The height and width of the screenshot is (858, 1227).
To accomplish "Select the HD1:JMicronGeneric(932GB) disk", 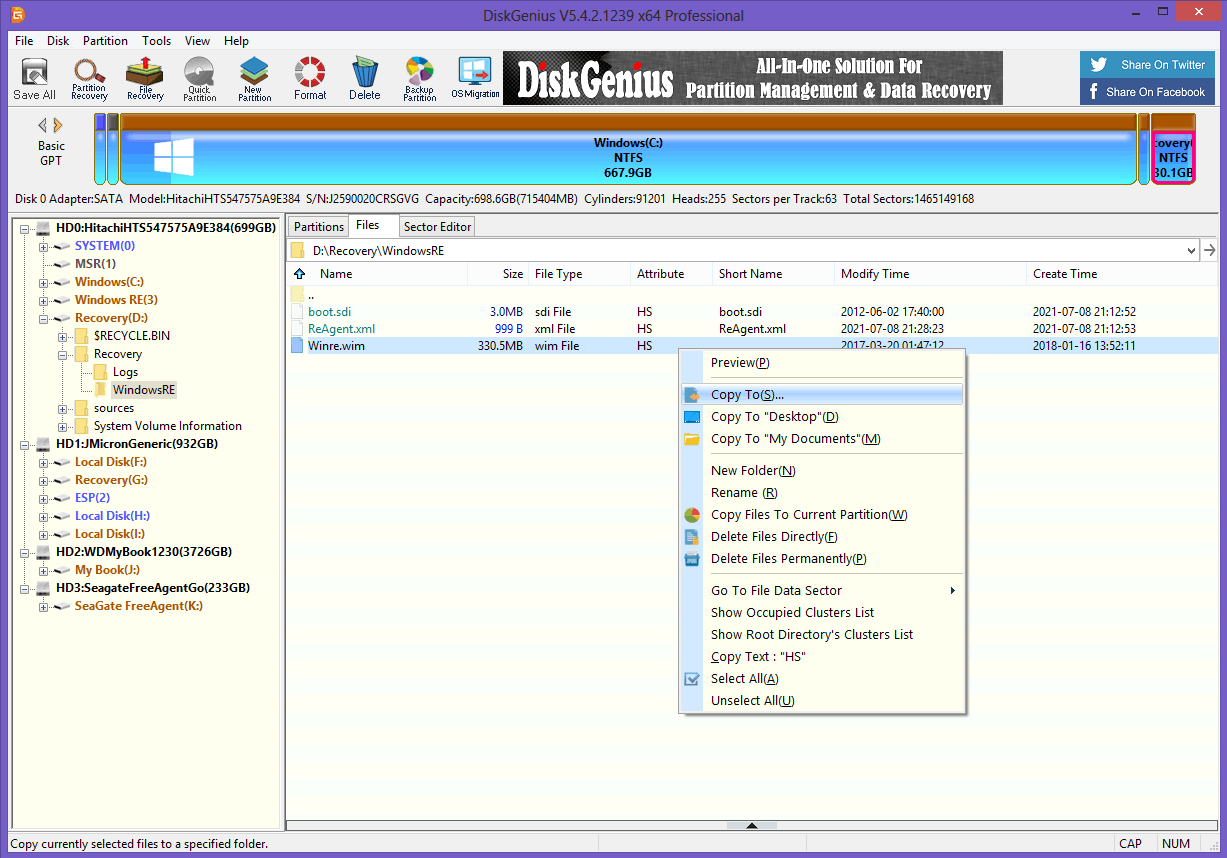I will pyautogui.click(x=137, y=444).
